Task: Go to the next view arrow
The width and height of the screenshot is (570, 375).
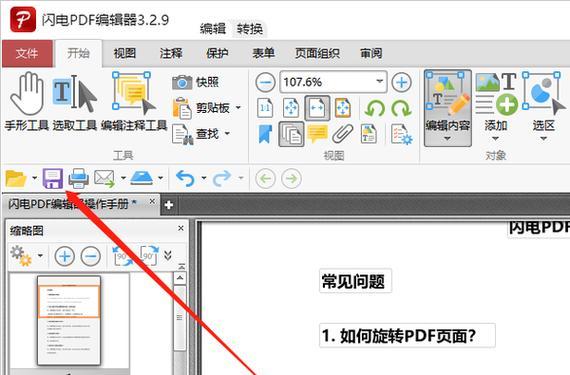Action: (291, 178)
